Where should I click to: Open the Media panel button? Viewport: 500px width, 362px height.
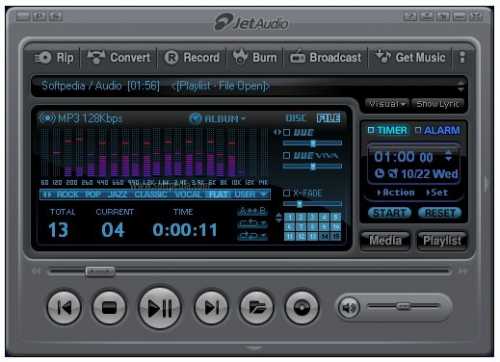coord(385,240)
